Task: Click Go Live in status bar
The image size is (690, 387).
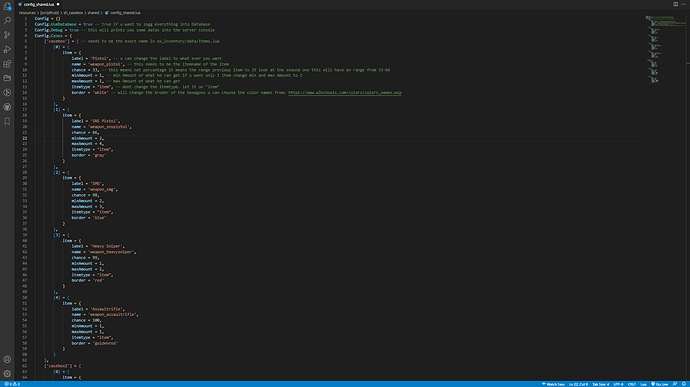Action: (659, 384)
